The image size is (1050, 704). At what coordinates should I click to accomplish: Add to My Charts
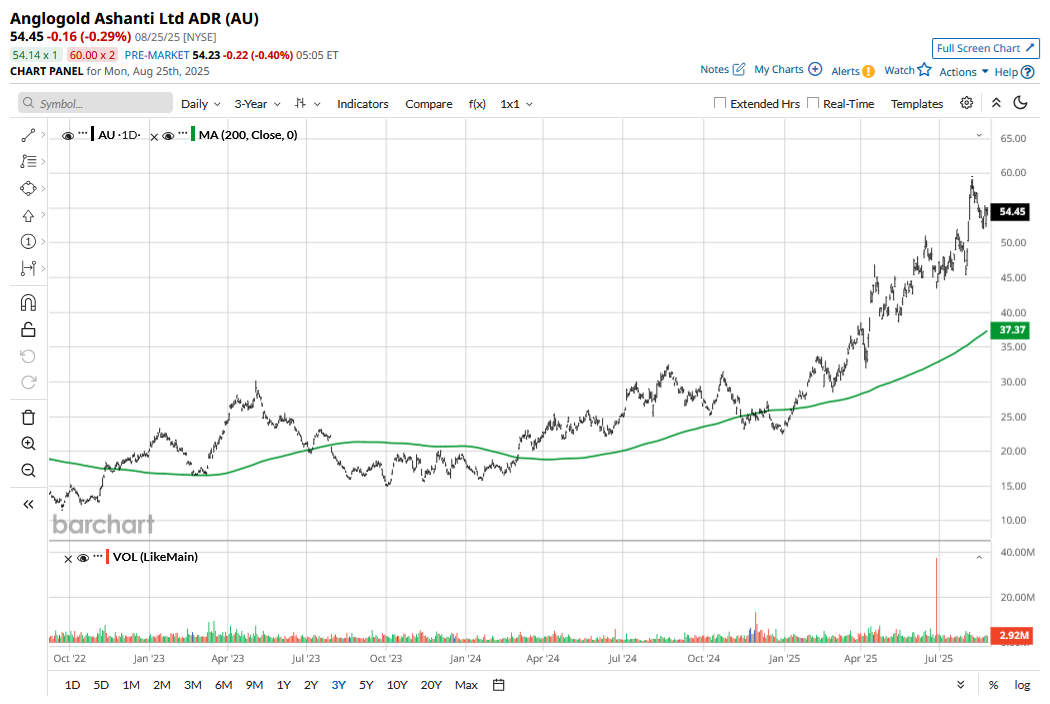(788, 69)
